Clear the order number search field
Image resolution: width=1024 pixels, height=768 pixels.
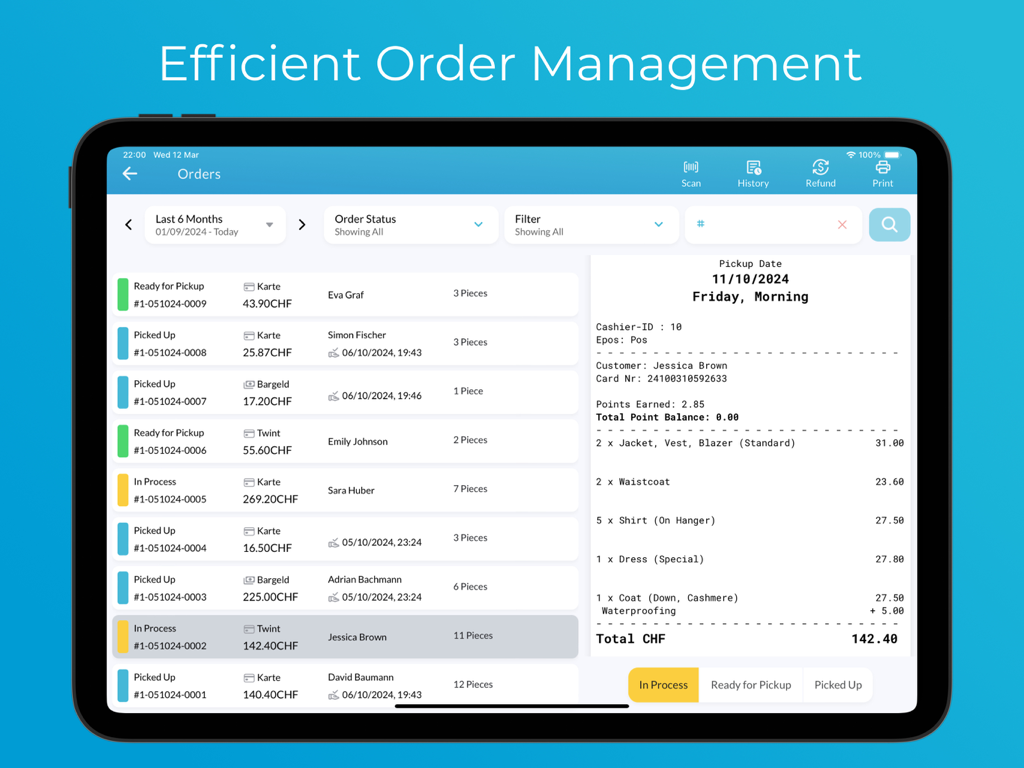[x=842, y=225]
